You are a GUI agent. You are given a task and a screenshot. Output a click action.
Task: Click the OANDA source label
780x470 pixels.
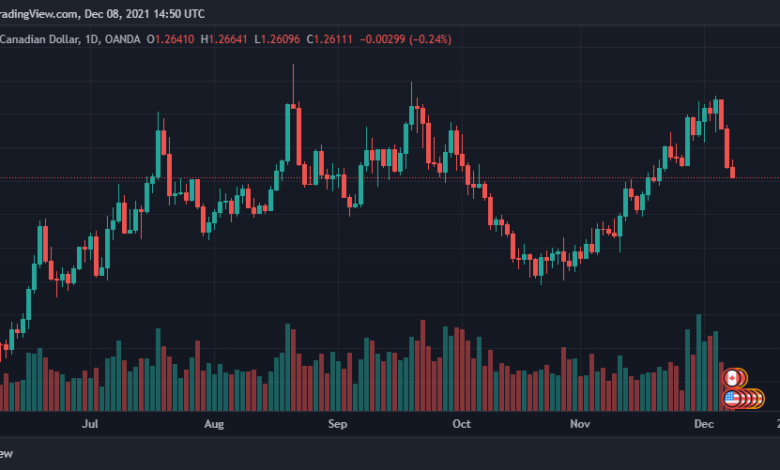pos(122,39)
